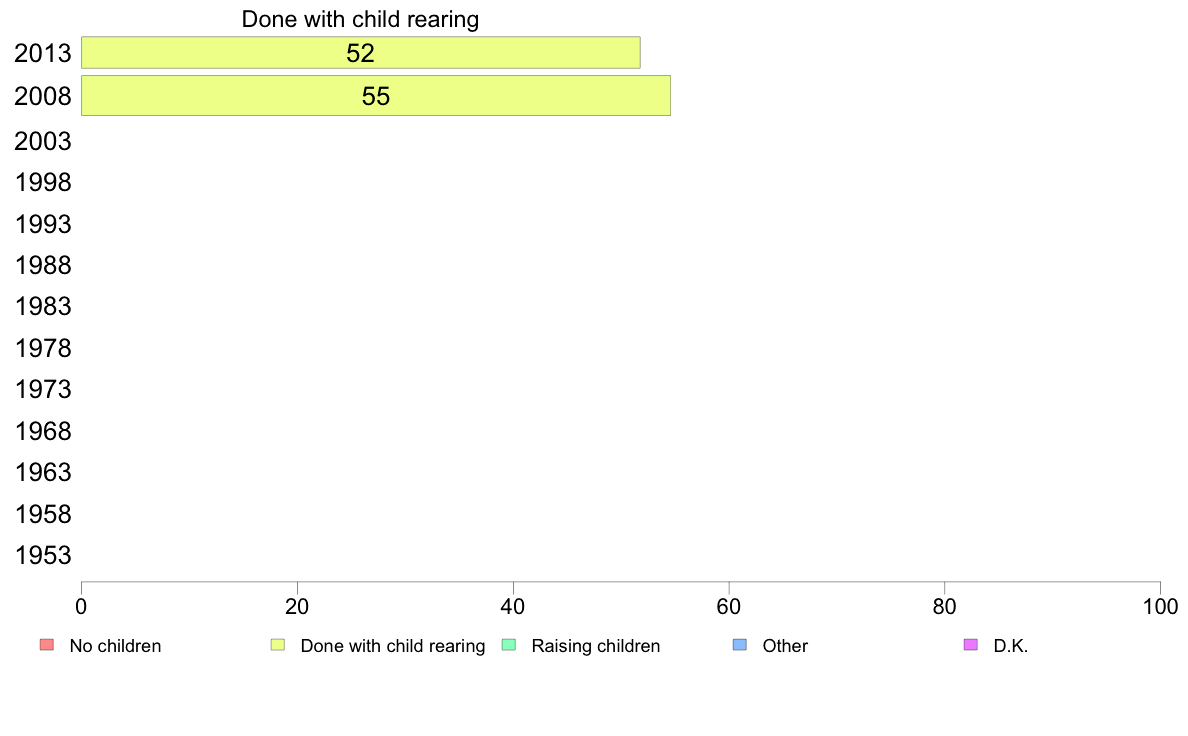Click the Raising children legend label
Viewport: 1188px width, 736px height.
pos(596,646)
